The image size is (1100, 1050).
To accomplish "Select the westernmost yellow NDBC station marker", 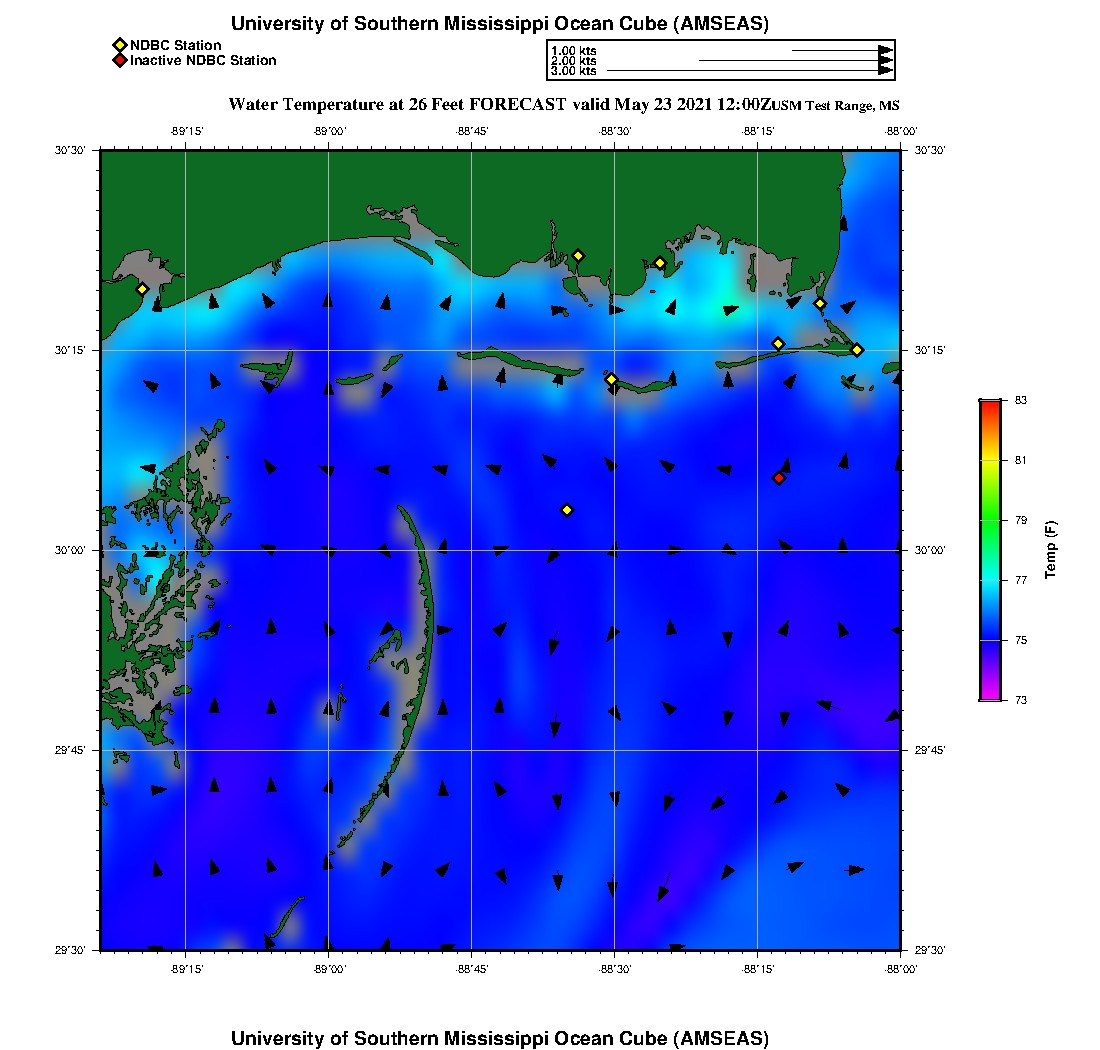I will click(x=143, y=289).
